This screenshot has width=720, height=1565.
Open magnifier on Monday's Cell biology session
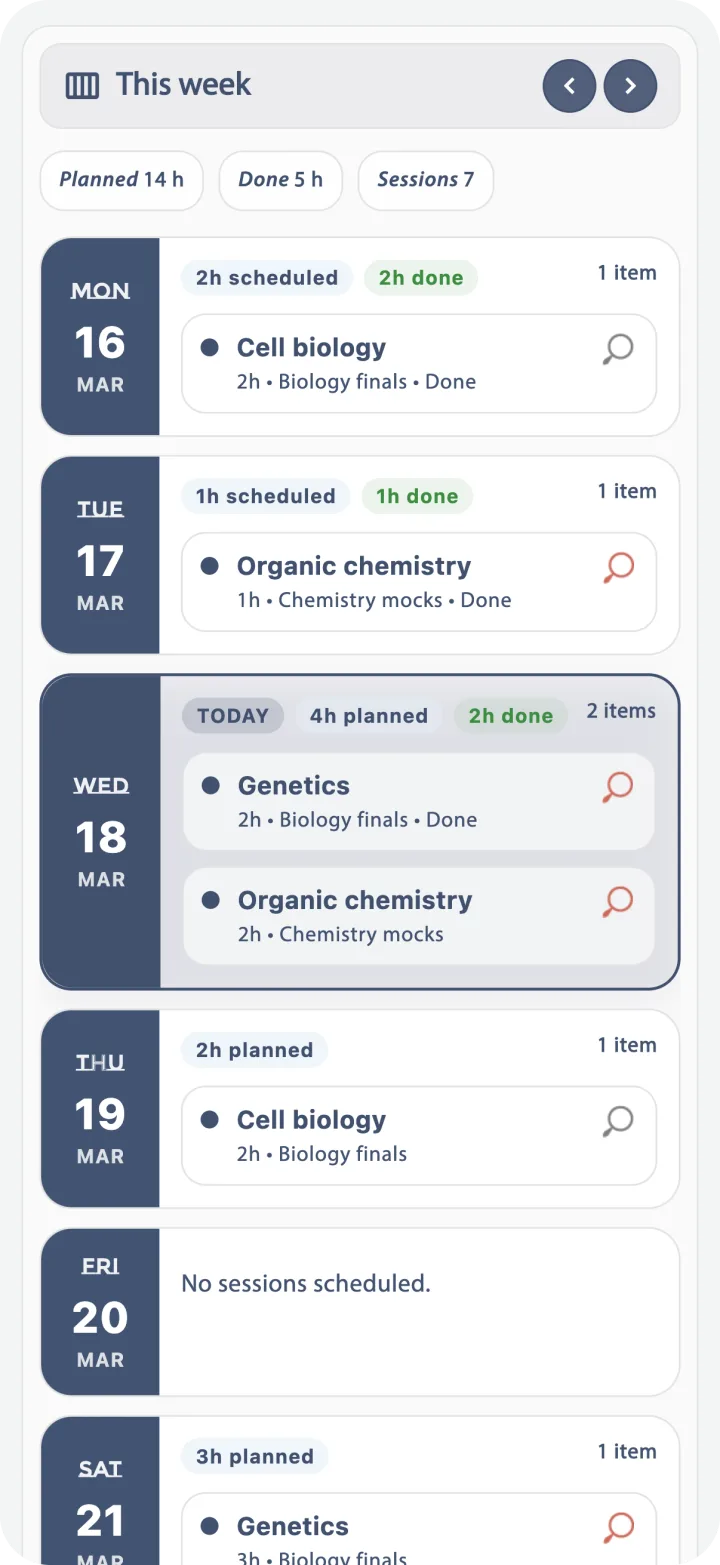(x=618, y=349)
